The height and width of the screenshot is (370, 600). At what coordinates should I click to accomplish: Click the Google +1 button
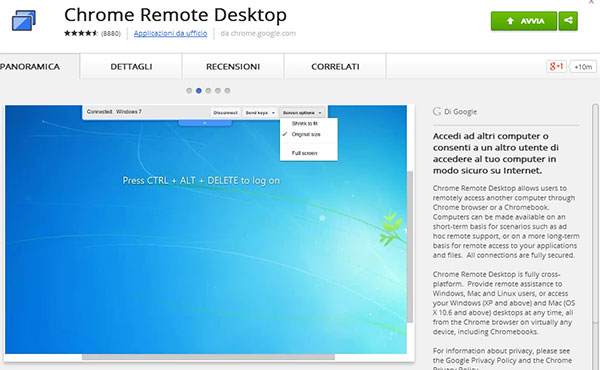(x=556, y=67)
